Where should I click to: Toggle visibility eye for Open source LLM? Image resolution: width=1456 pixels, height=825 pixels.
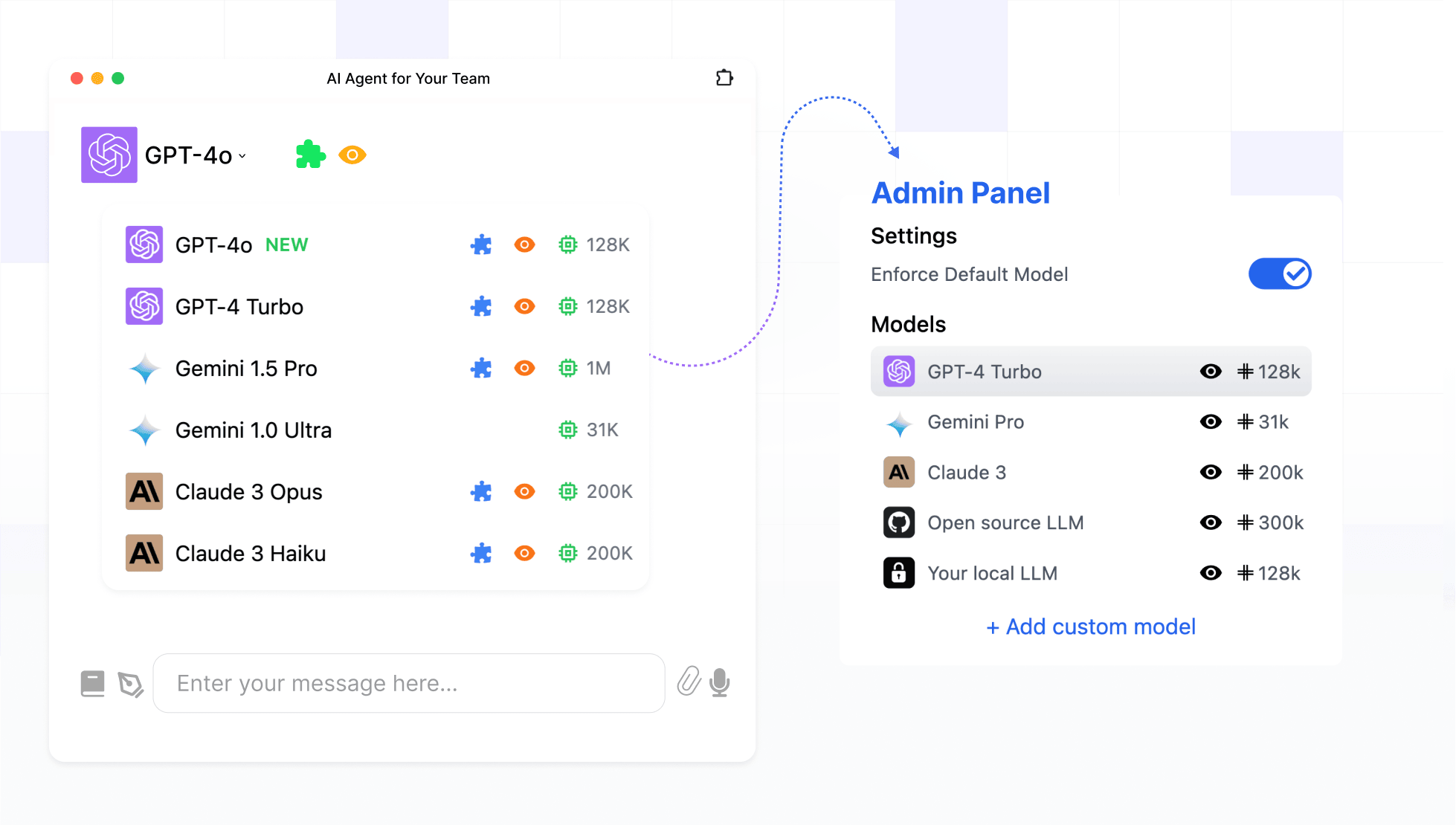pyautogui.click(x=1211, y=522)
